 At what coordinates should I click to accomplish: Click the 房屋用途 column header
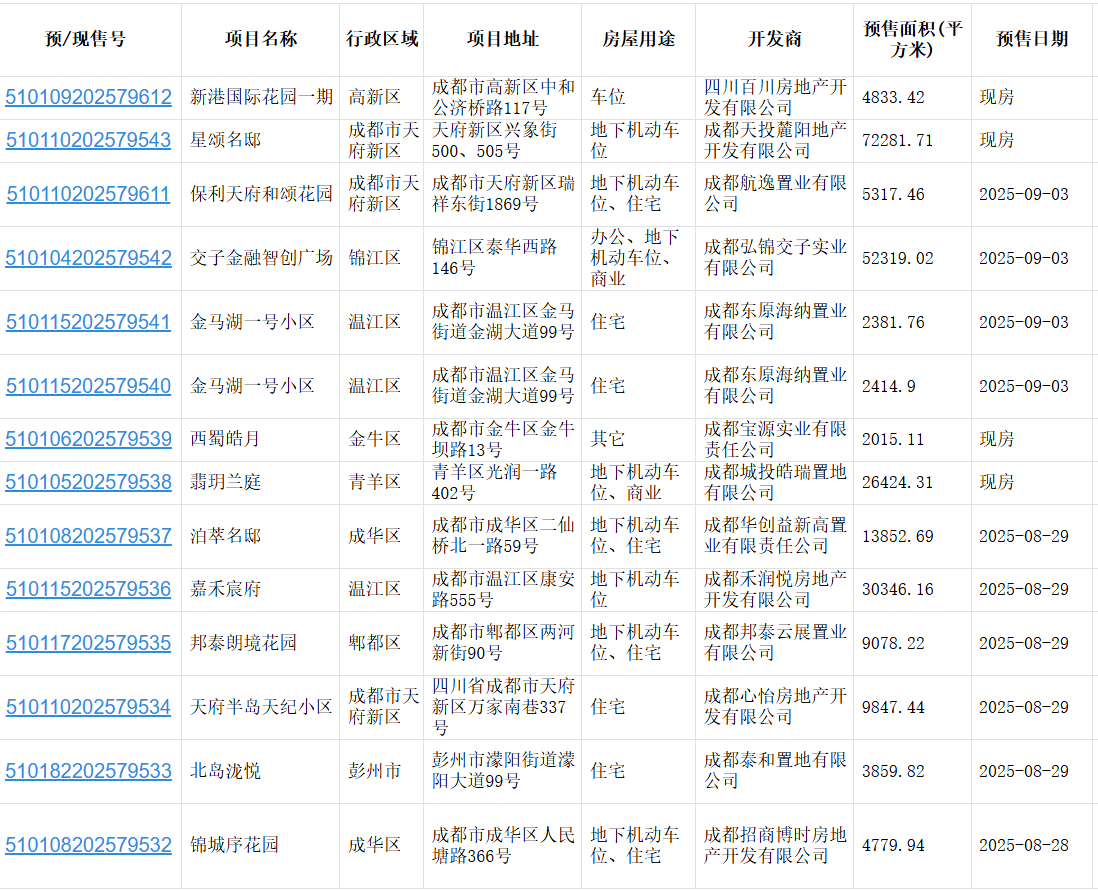[x=639, y=39]
